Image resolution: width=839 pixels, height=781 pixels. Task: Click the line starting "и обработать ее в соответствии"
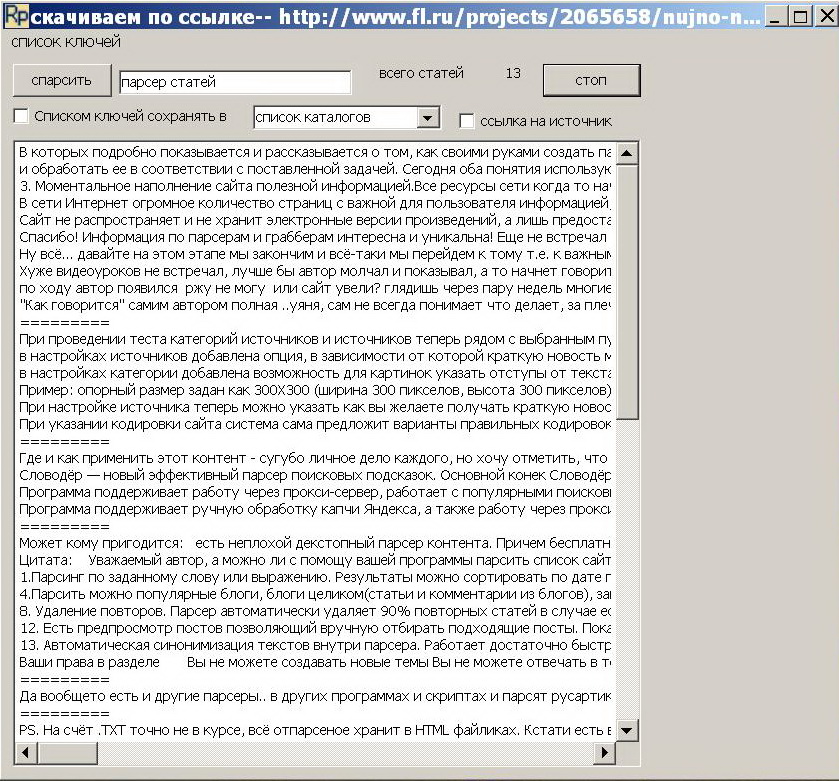[315, 170]
